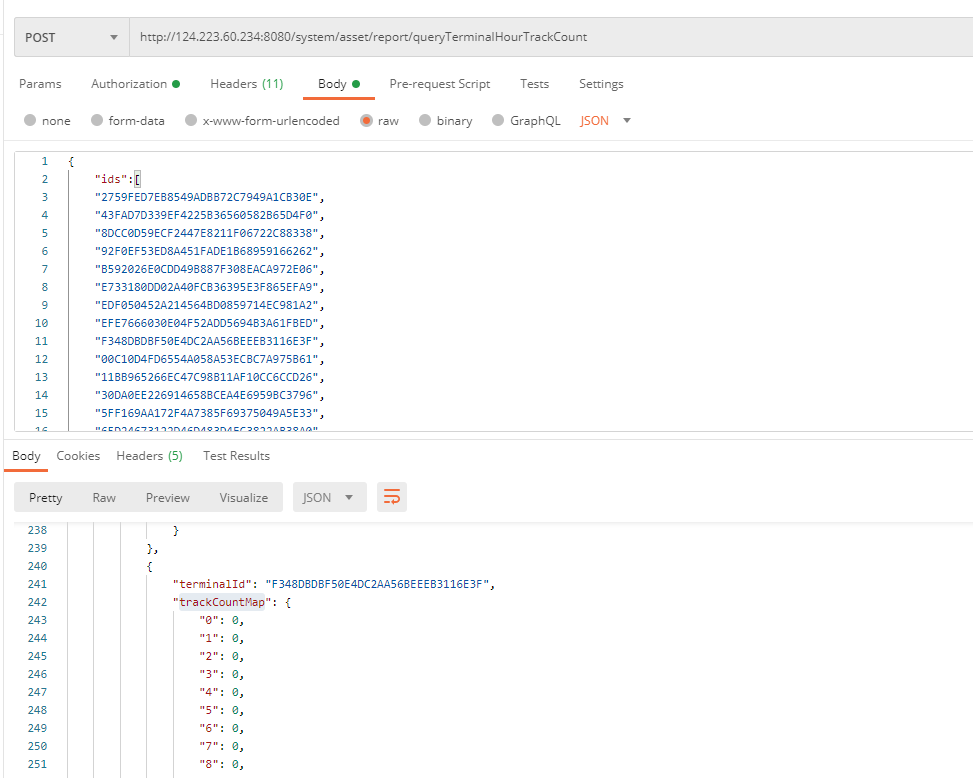The width and height of the screenshot is (973, 778).
Task: Select the form-data radio option
Action: pyautogui.click(x=97, y=121)
